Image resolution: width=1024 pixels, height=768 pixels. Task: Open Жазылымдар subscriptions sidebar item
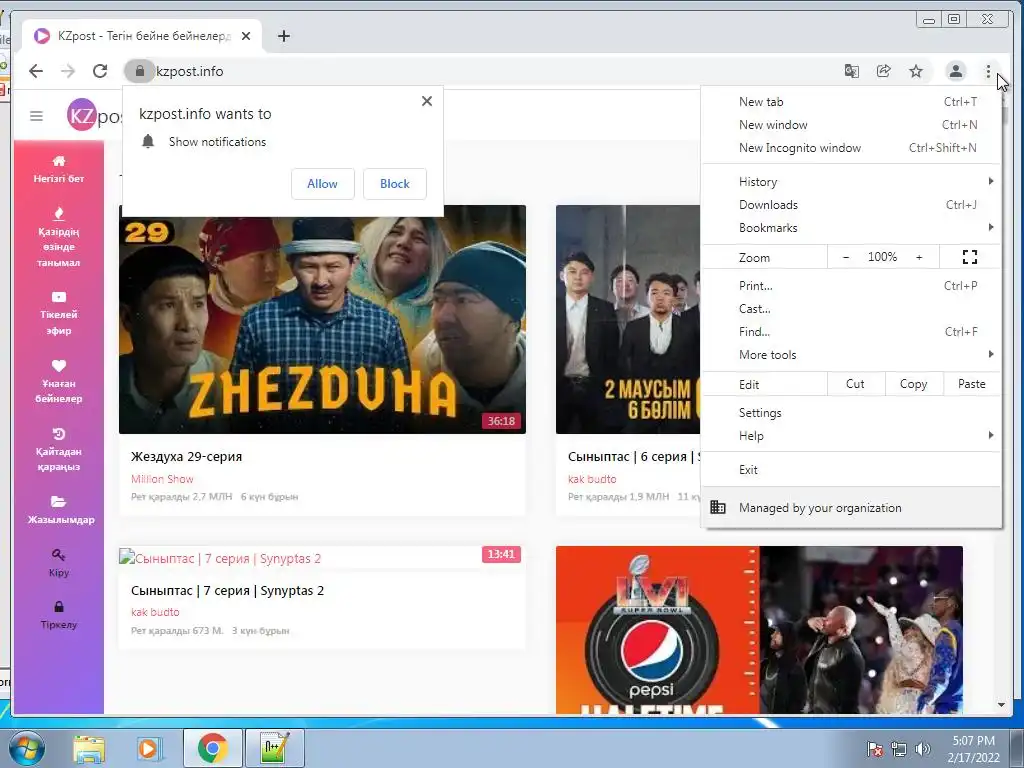coord(60,510)
